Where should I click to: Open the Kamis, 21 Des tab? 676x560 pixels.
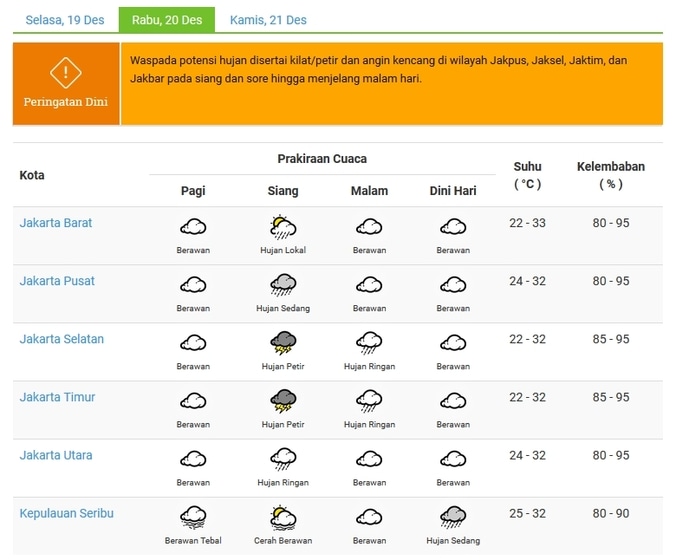pyautogui.click(x=268, y=20)
